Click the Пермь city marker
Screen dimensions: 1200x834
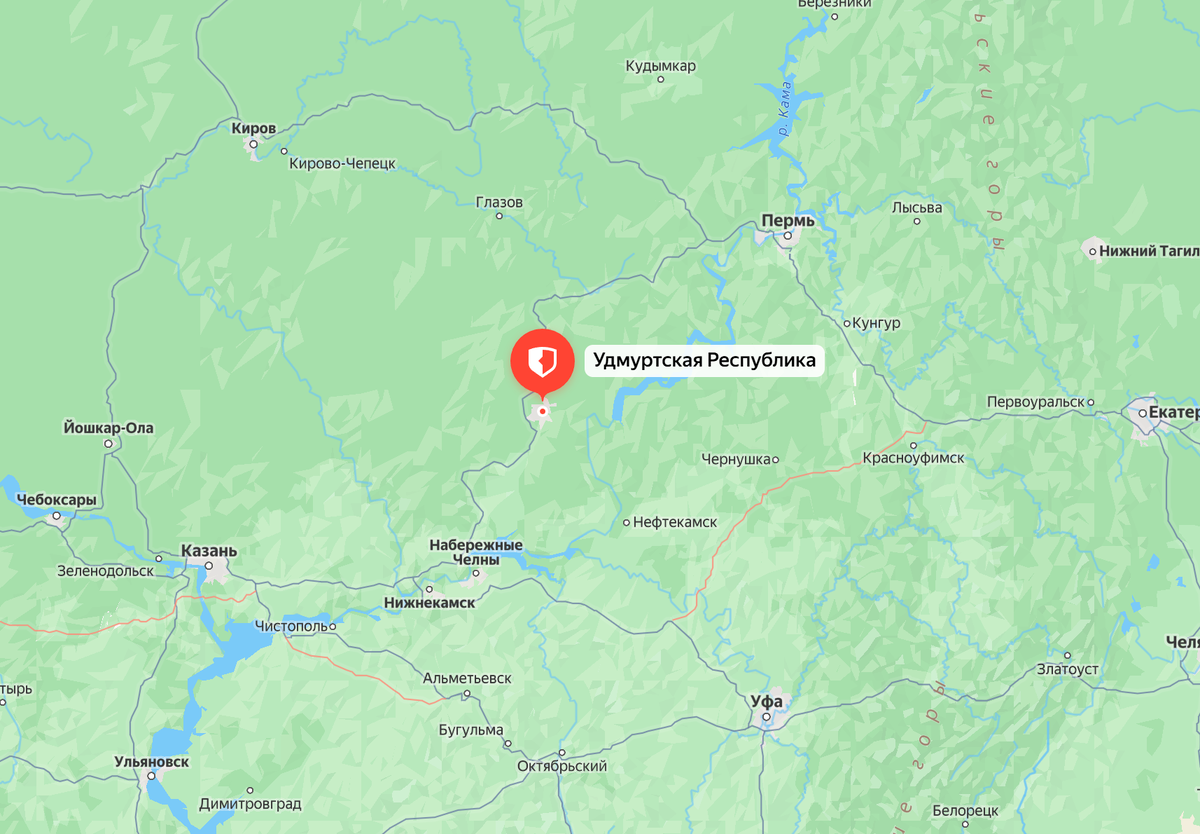pyautogui.click(x=788, y=237)
